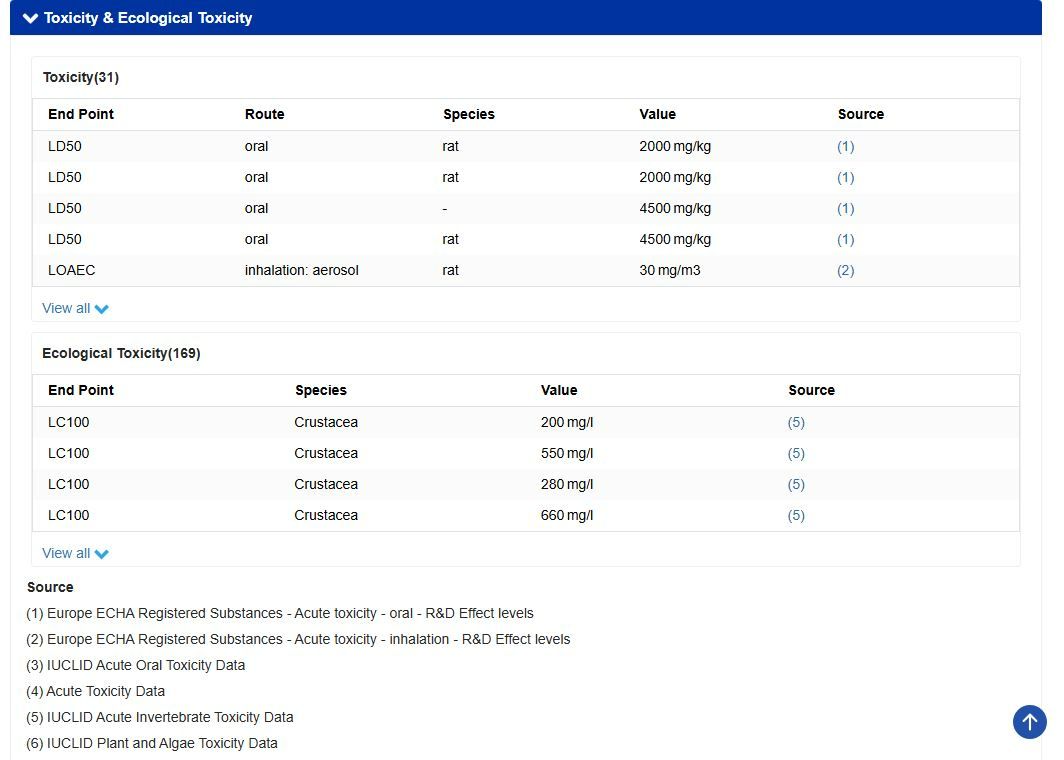This screenshot has height=760, width=1064.
Task: Open source (5) link for 200 mg/l row
Action: (x=796, y=422)
